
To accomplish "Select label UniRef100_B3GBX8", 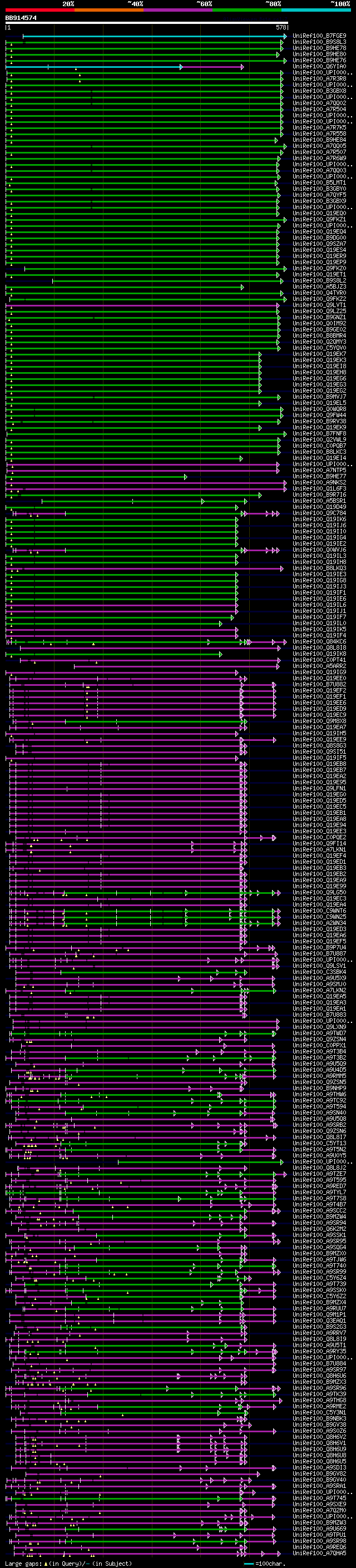I will tap(319, 91).
